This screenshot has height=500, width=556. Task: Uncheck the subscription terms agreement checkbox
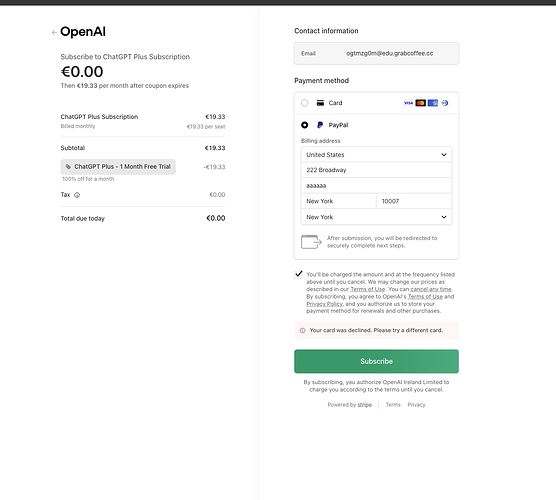[x=298, y=274]
